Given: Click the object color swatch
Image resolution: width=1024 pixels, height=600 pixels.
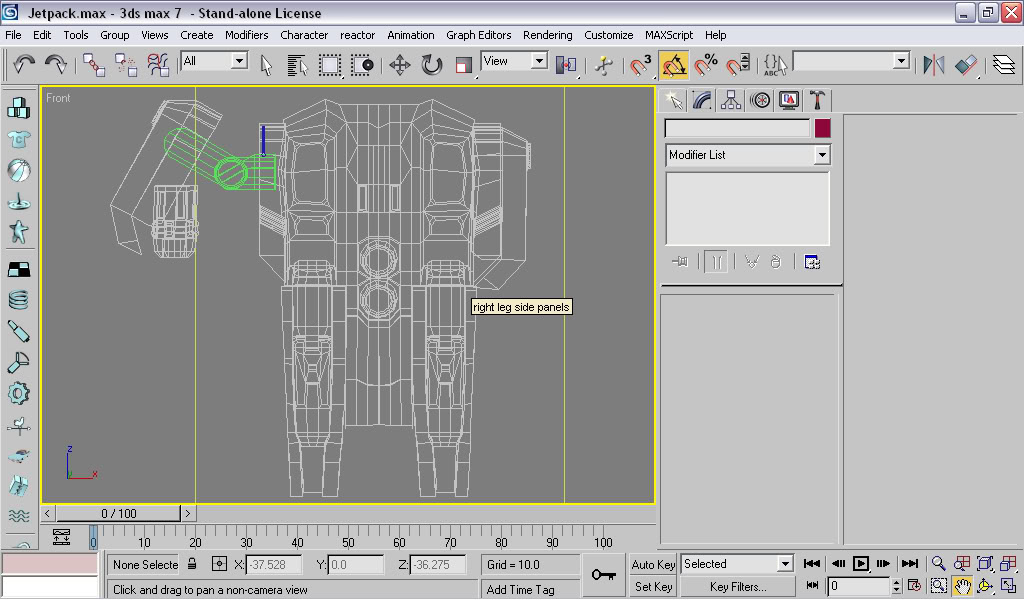Looking at the screenshot, I should [x=822, y=128].
